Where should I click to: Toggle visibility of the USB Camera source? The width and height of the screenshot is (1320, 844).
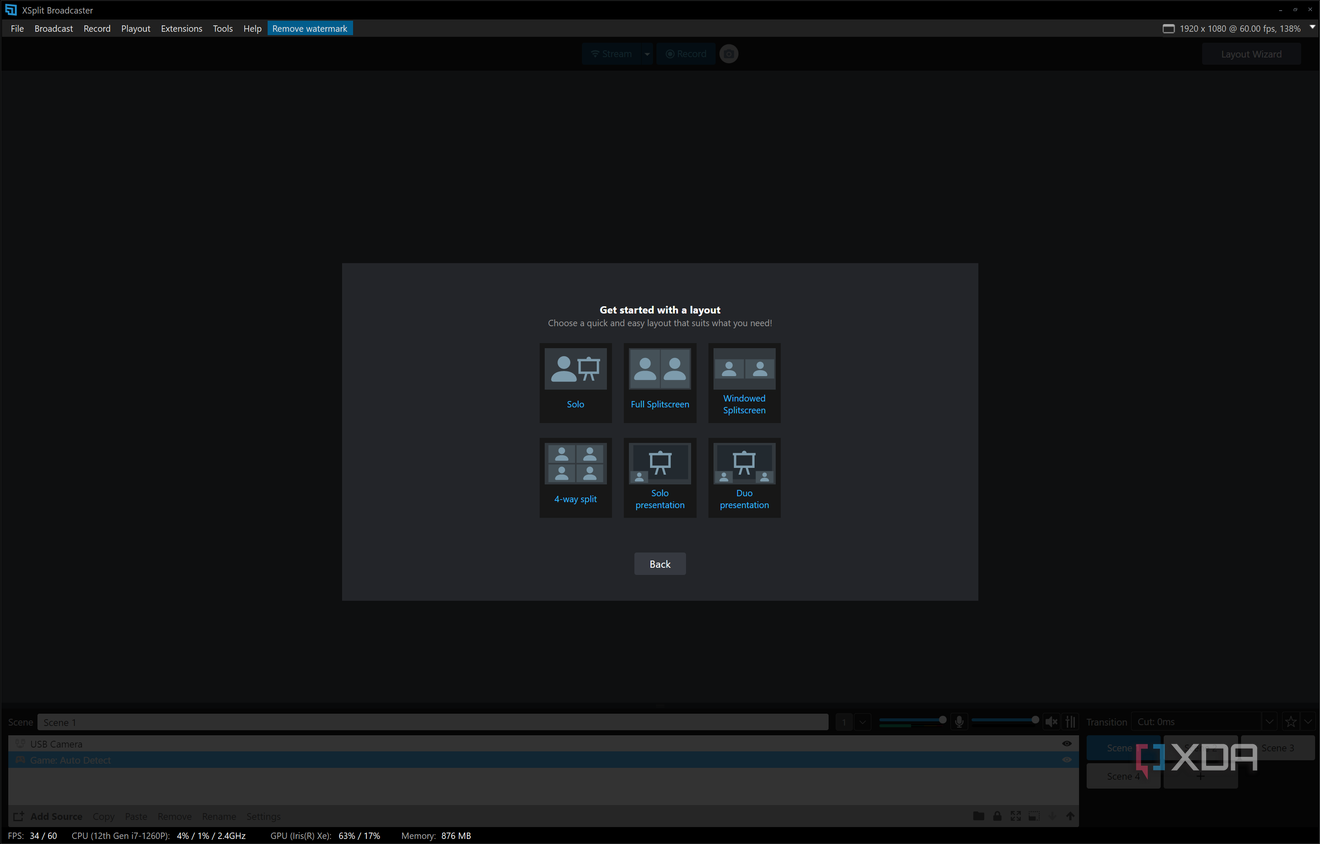click(1067, 744)
